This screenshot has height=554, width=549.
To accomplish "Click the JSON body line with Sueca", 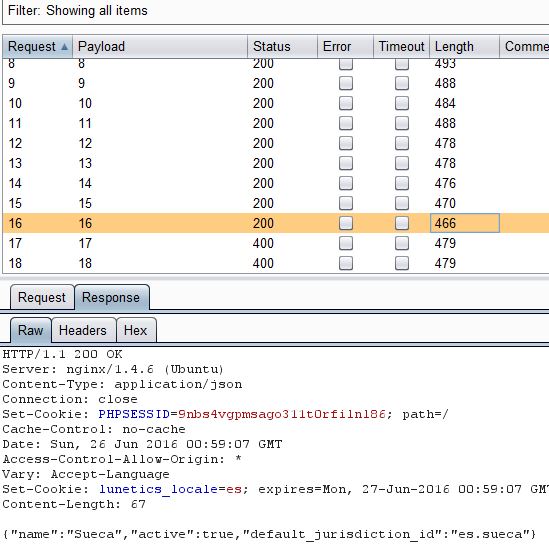I will (269, 534).
